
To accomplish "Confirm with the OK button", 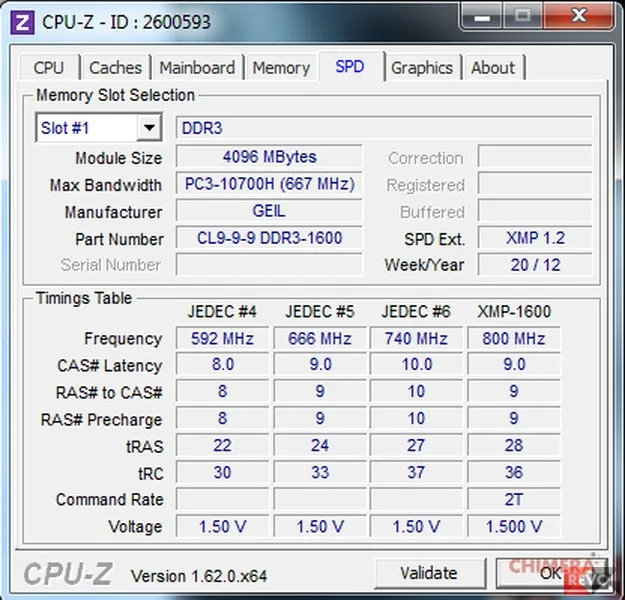I will click(551, 573).
